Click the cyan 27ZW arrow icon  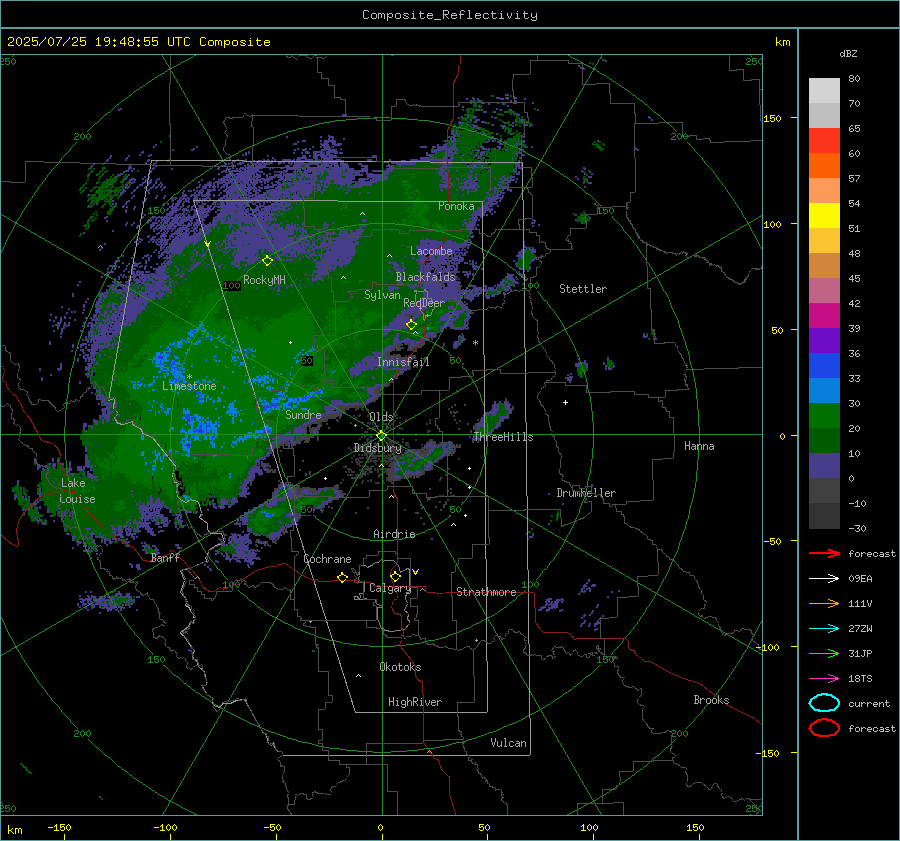pyautogui.click(x=824, y=629)
